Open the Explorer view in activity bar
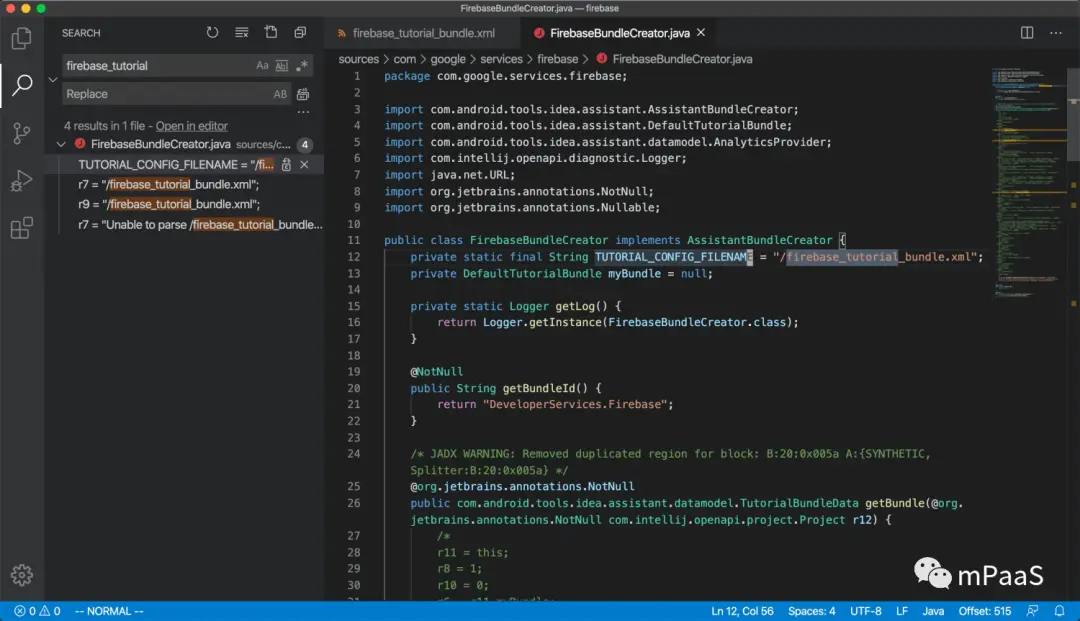 pyautogui.click(x=21, y=39)
